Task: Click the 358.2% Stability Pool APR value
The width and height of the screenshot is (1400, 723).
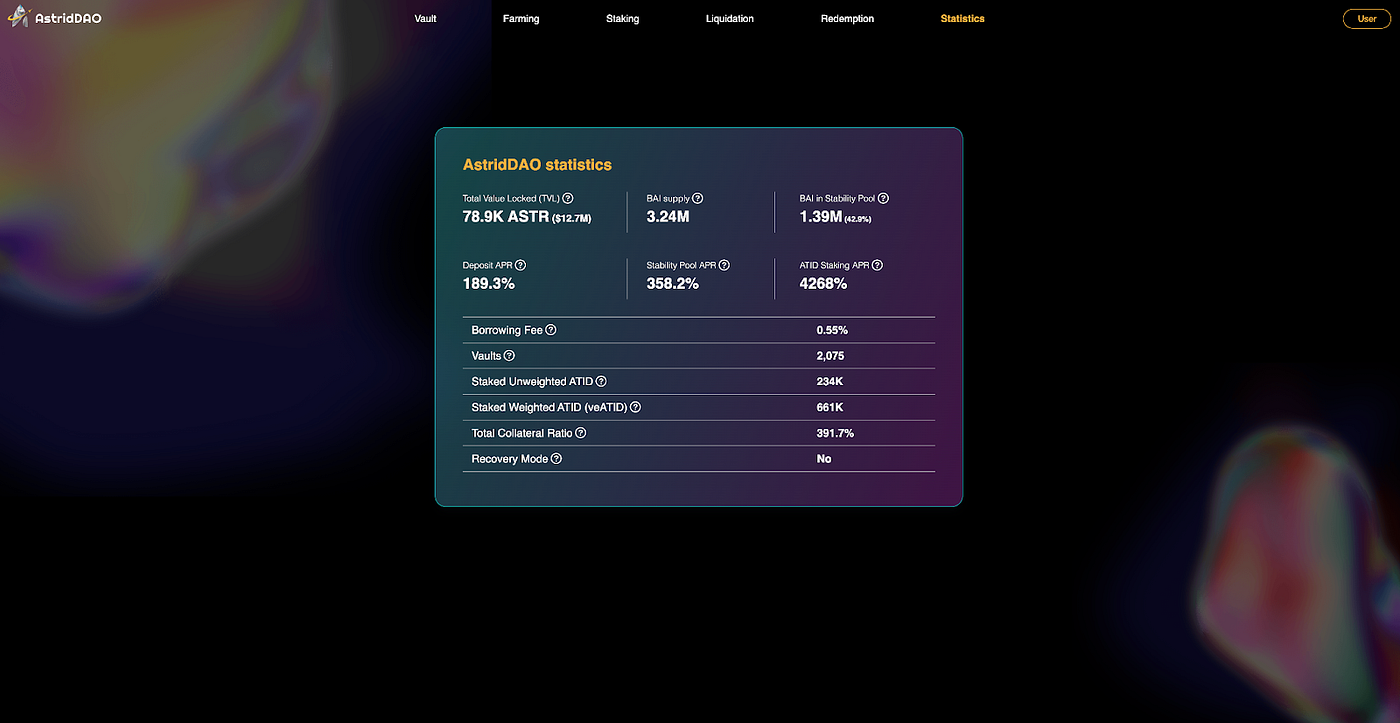Action: click(673, 284)
